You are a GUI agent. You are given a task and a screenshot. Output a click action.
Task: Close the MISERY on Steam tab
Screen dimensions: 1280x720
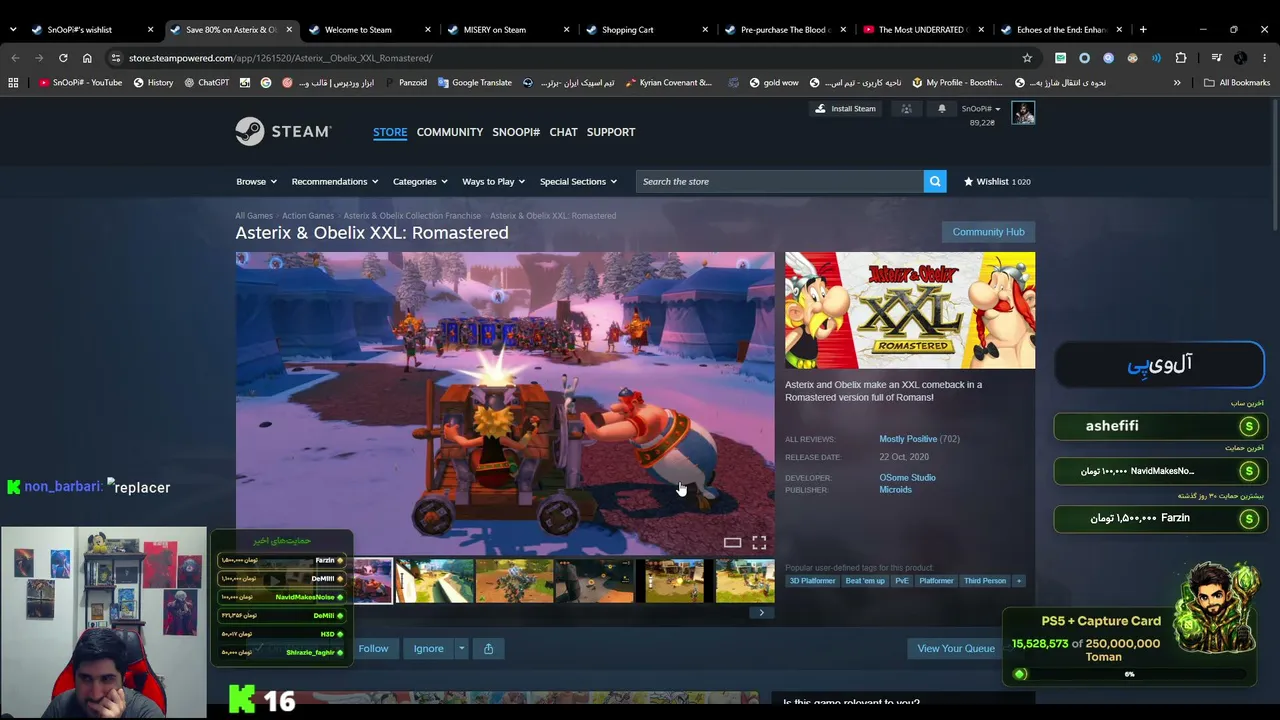click(x=566, y=29)
